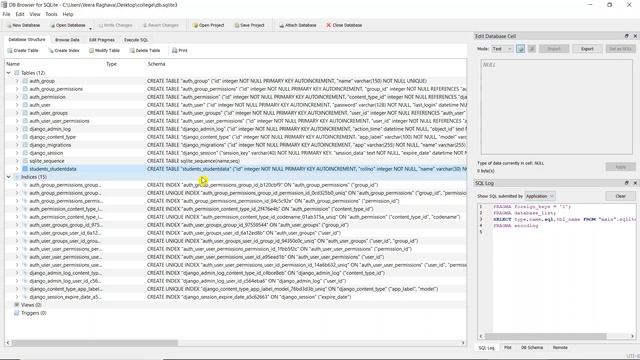The width and height of the screenshot is (640, 360).
Task: Click the auth_group table icon
Action: pos(25,81)
